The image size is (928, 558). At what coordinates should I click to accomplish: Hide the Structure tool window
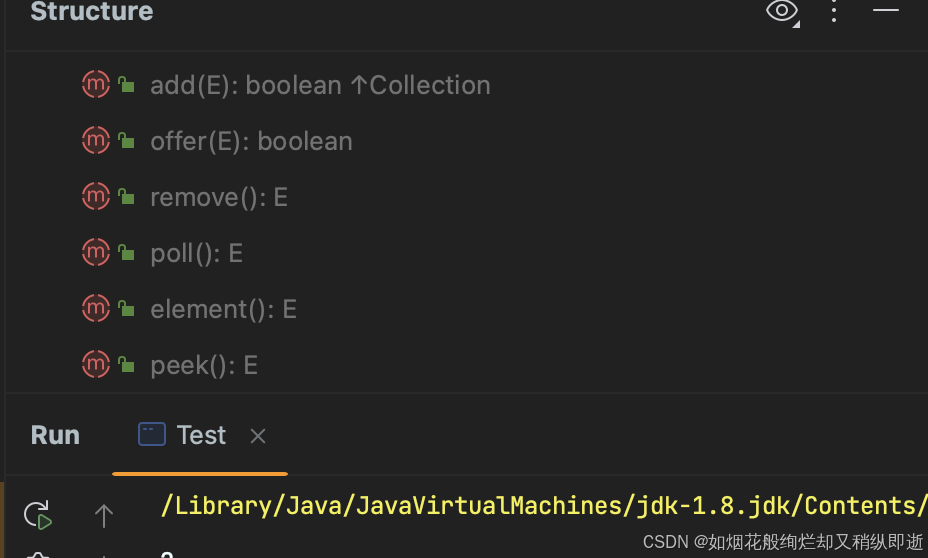[885, 10]
